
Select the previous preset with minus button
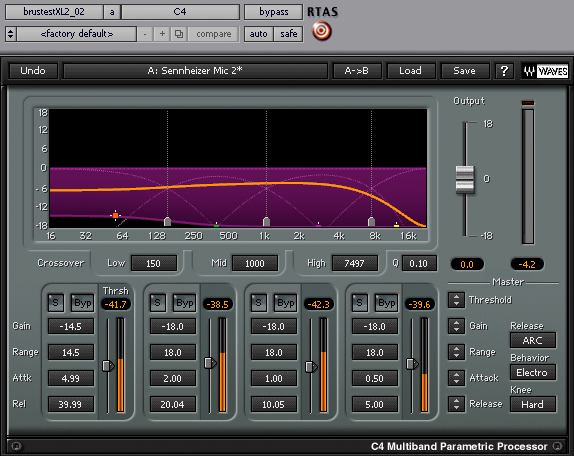click(x=145, y=34)
